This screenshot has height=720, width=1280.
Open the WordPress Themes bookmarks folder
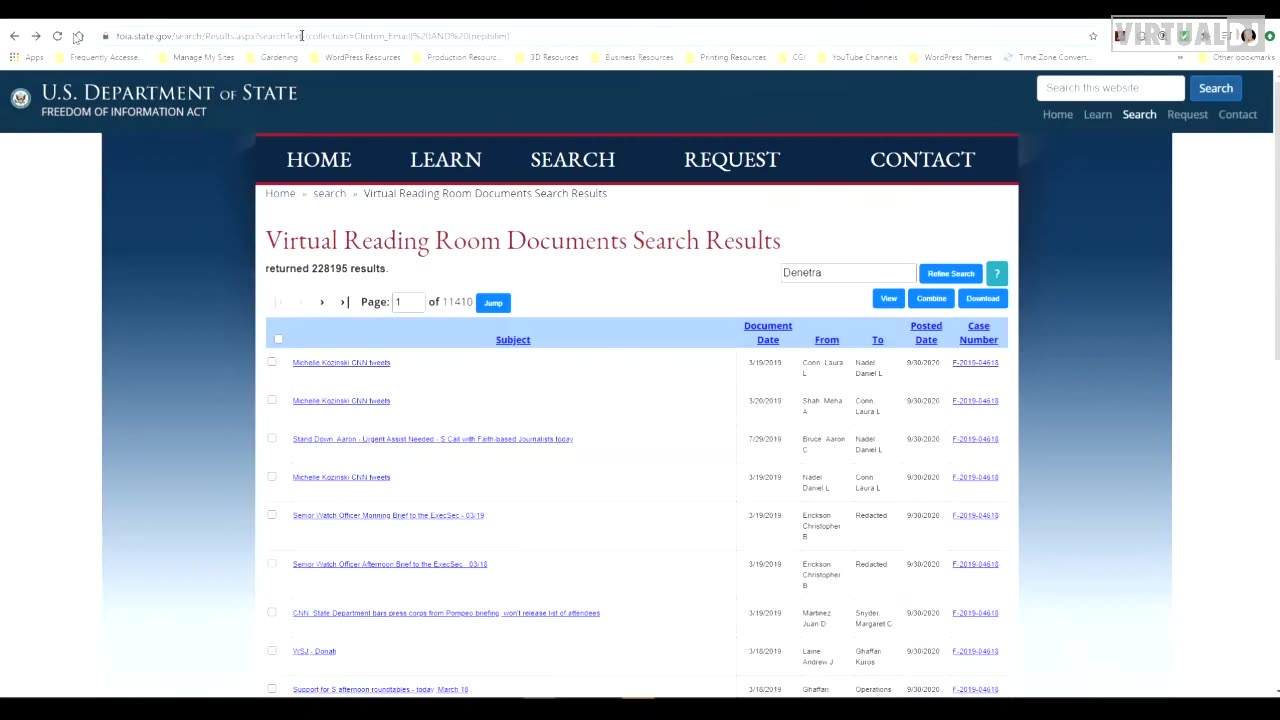[950, 57]
